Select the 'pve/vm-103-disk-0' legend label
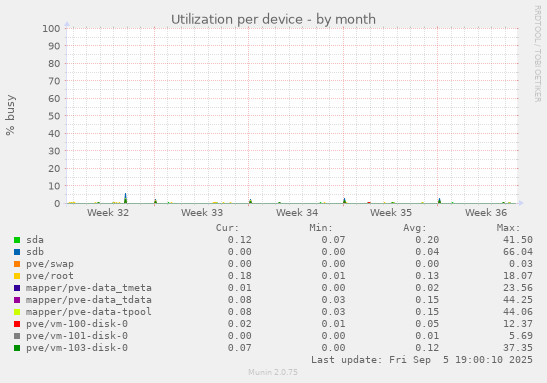The width and height of the screenshot is (547, 383). click(x=77, y=348)
